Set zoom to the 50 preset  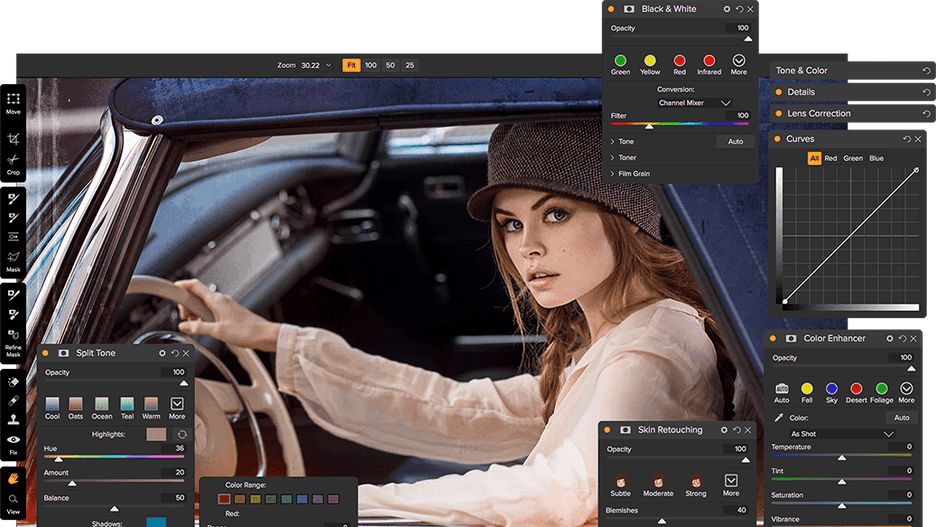(390, 65)
